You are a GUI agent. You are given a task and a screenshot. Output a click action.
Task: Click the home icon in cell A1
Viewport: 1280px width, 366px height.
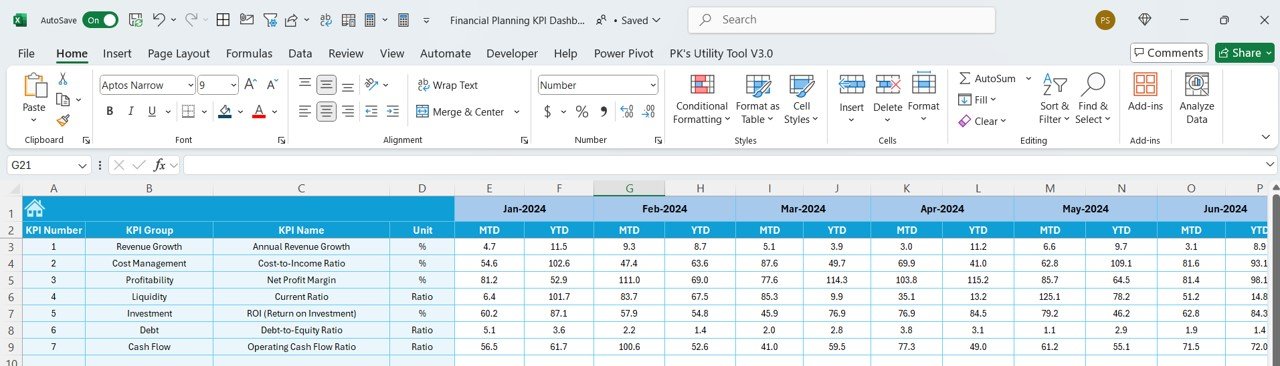pos(35,208)
